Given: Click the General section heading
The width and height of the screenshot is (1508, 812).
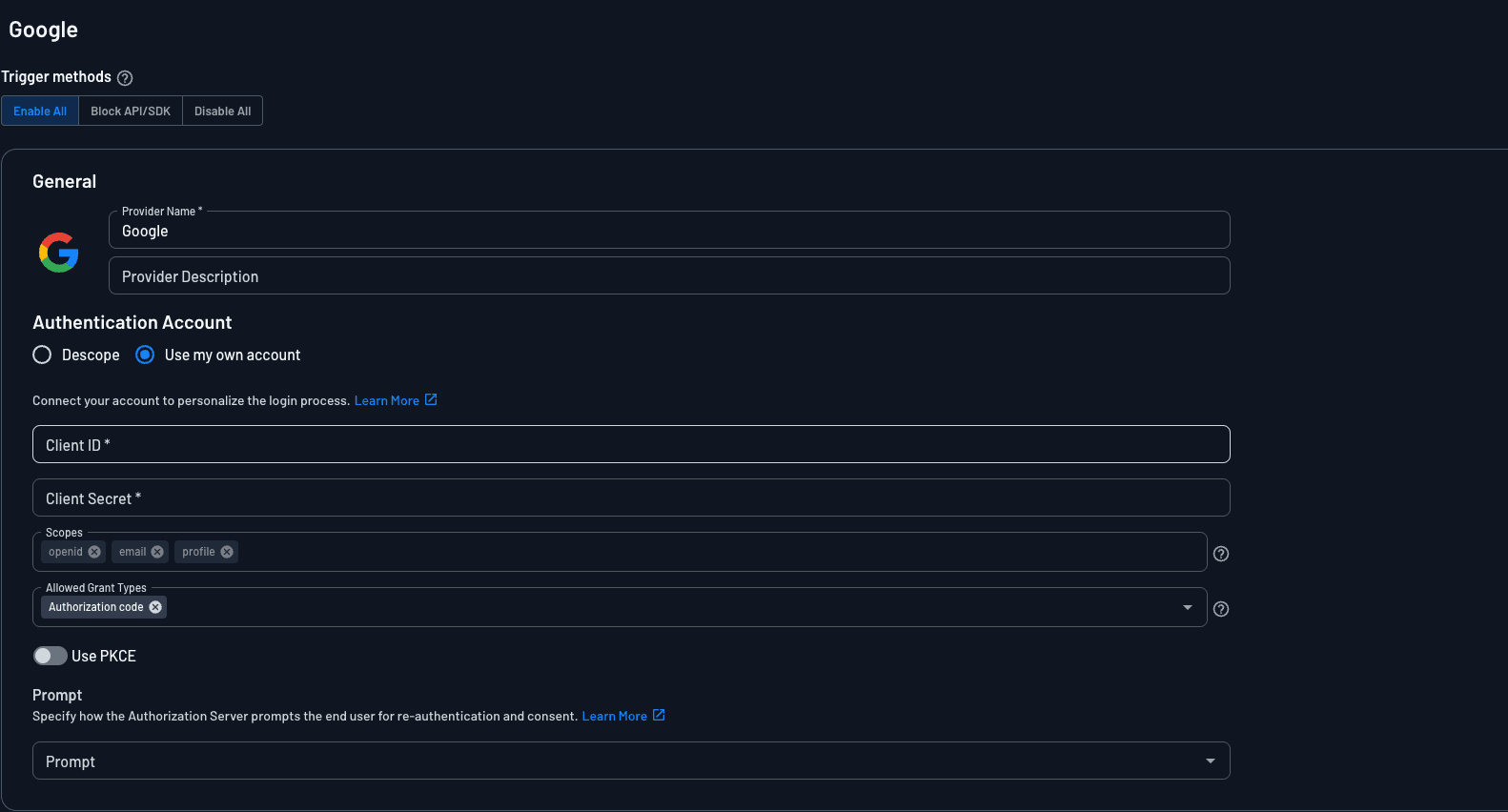Looking at the screenshot, I should (x=65, y=181).
